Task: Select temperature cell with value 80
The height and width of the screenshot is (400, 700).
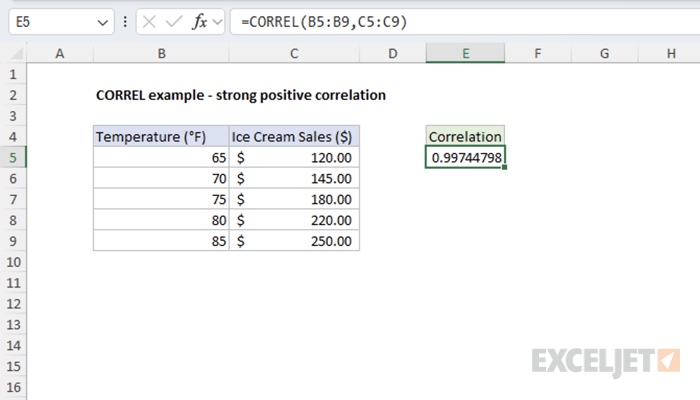Action: 161,220
